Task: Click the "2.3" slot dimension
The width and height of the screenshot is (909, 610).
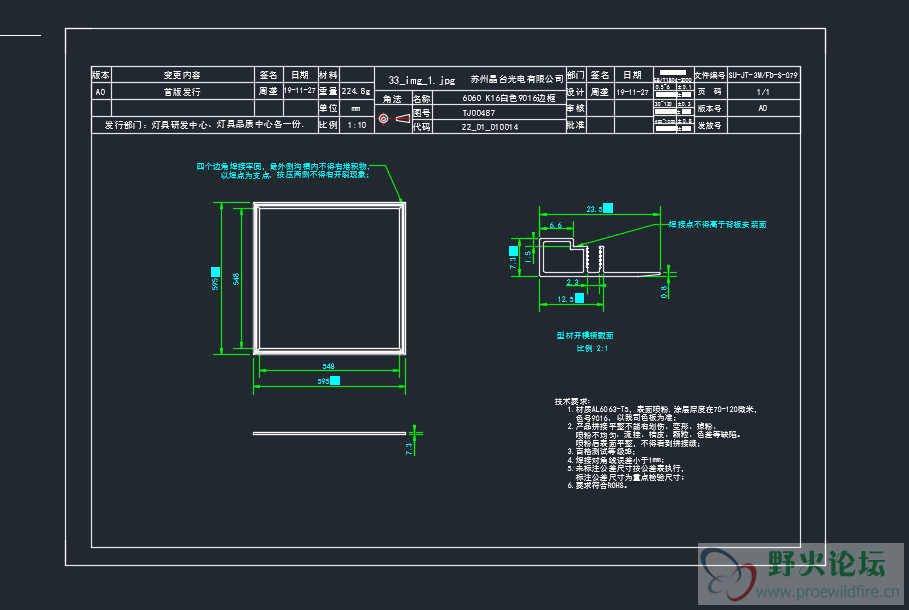Action: 572,282
